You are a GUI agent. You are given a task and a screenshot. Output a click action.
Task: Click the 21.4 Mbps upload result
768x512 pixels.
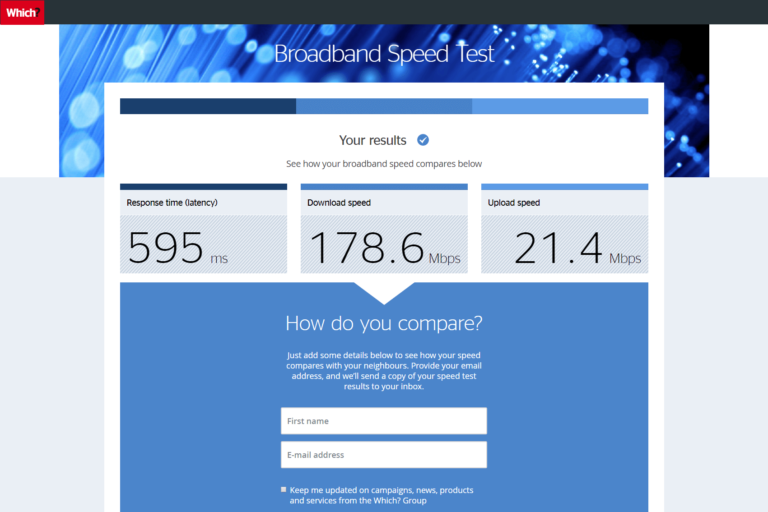pyautogui.click(x=576, y=249)
